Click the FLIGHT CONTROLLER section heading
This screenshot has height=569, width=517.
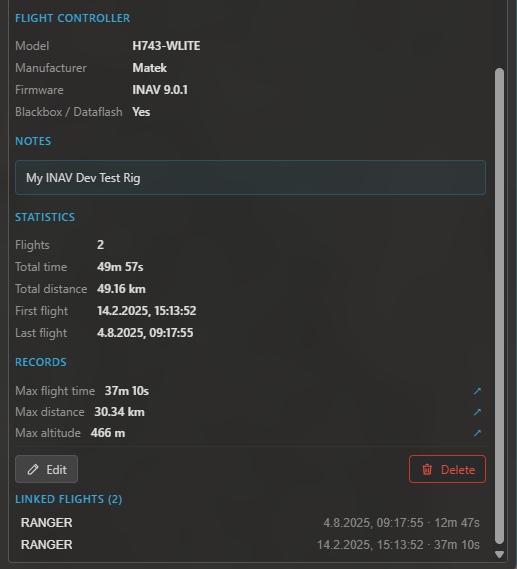coord(73,18)
